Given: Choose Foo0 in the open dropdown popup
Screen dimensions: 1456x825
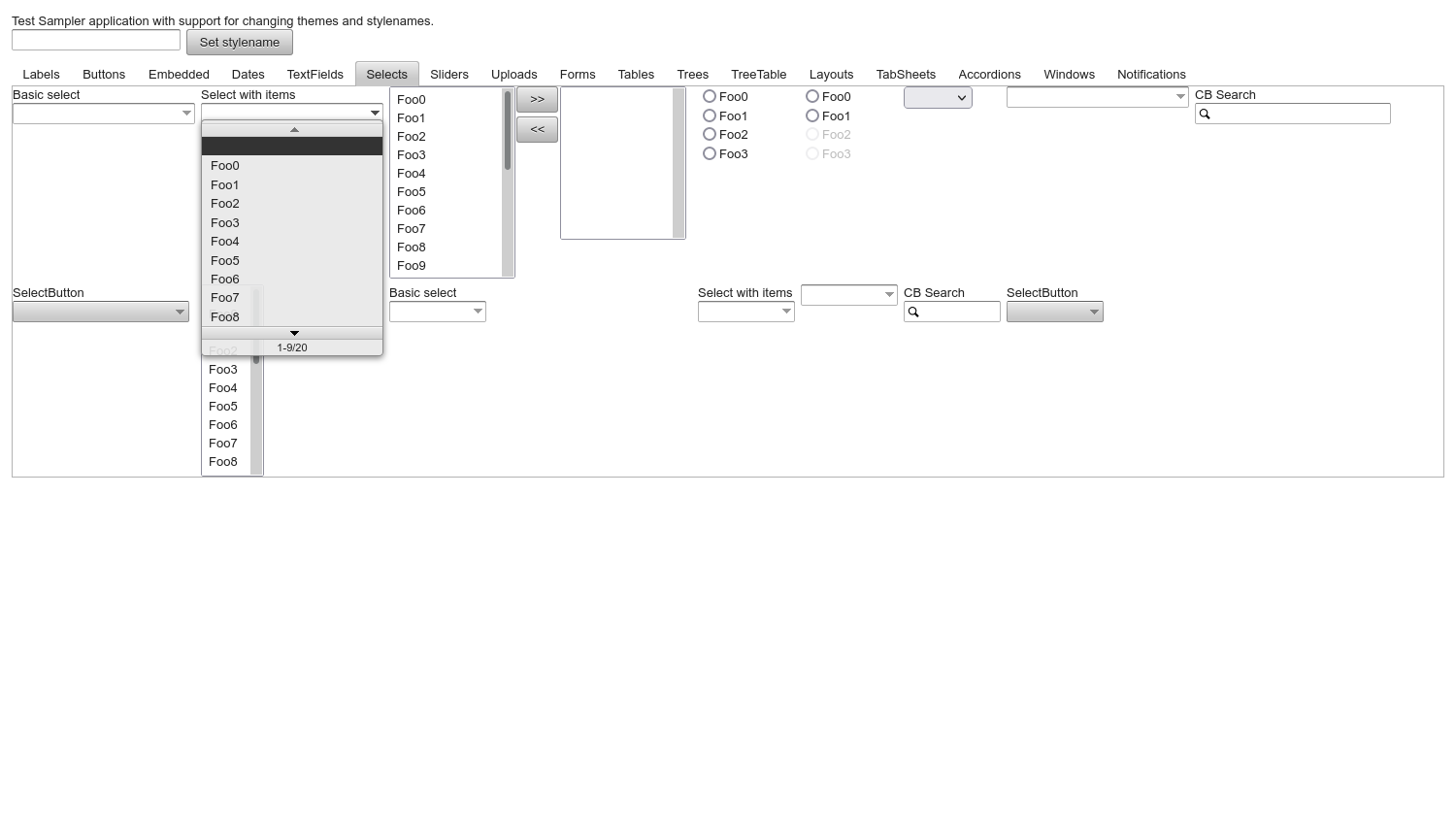Looking at the screenshot, I should click(x=292, y=166).
